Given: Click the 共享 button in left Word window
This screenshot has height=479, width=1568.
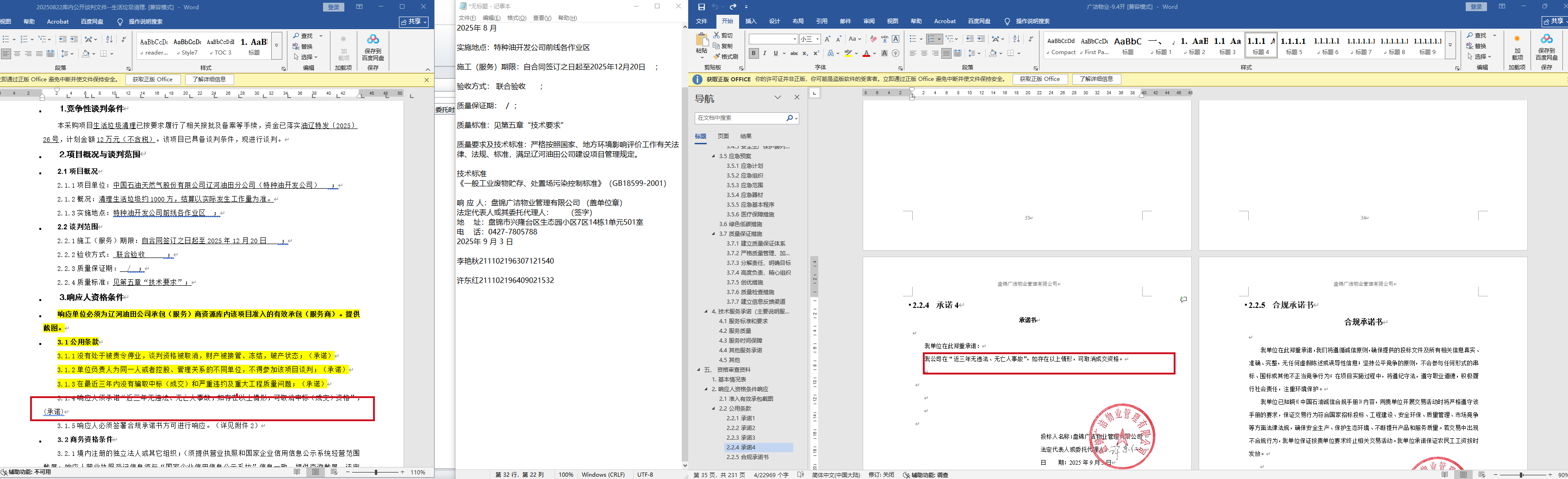Looking at the screenshot, I should point(414,21).
